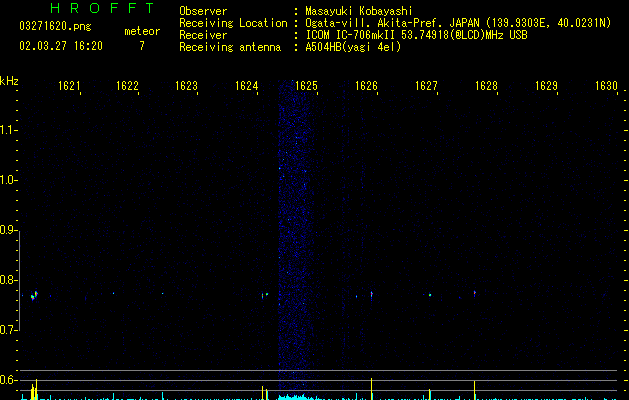Click the timestamp 02.03.27 16:20
This screenshot has width=629, height=400.
tap(61, 46)
